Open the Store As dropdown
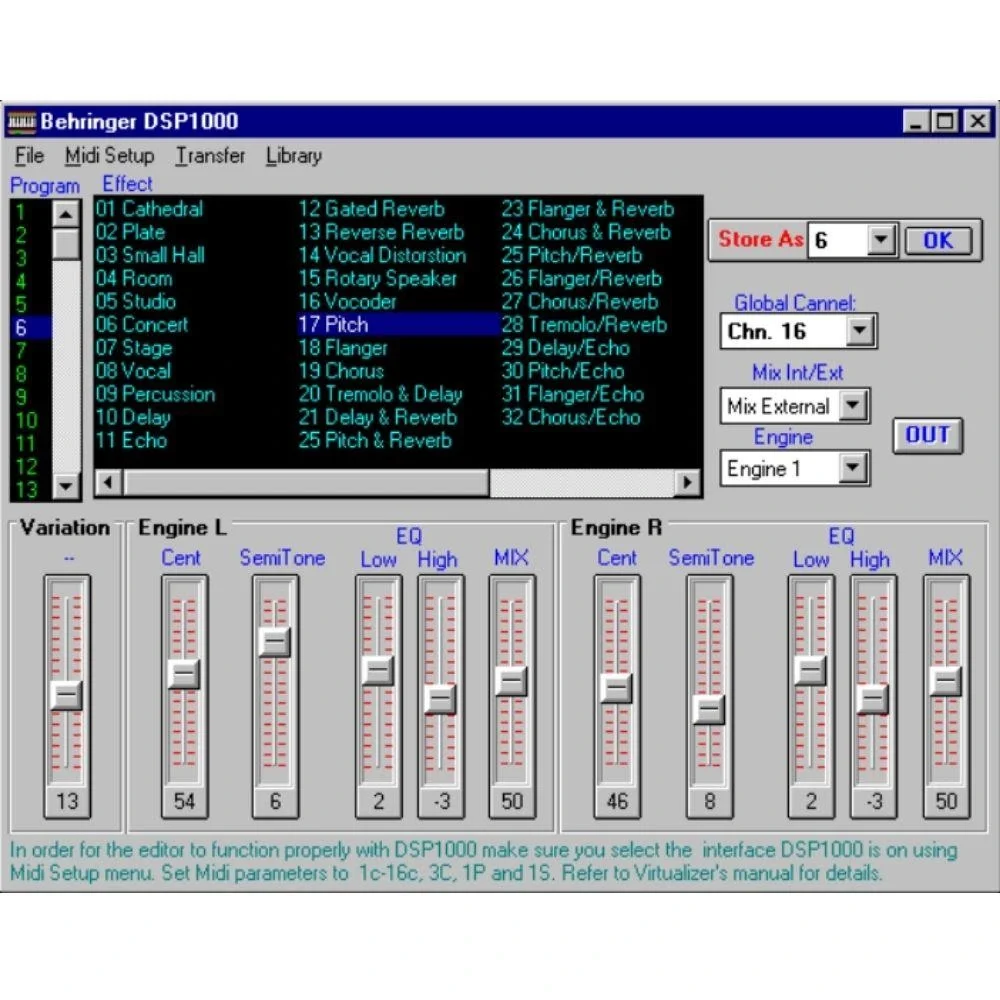Screen dimensions: 1000x1000 (880, 240)
